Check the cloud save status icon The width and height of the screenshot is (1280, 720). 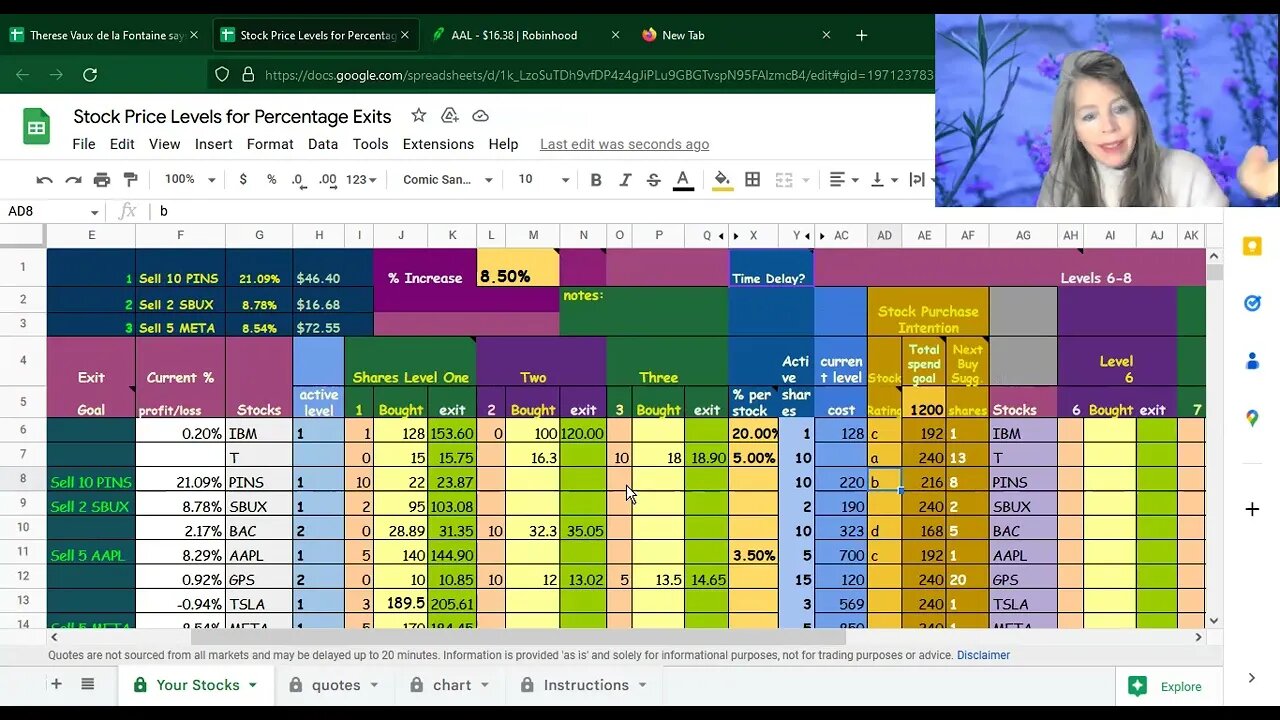[x=480, y=116]
